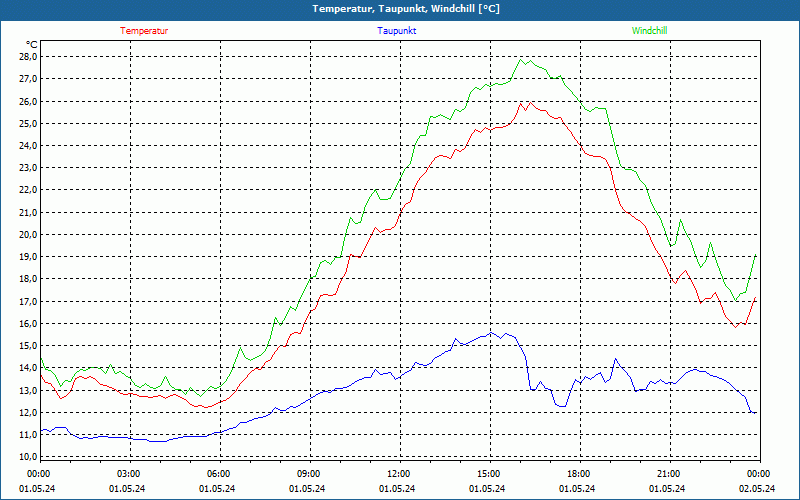Click the '21,0' y-axis value
Image resolution: width=800 pixels, height=500 pixels.
pyautogui.click(x=28, y=212)
